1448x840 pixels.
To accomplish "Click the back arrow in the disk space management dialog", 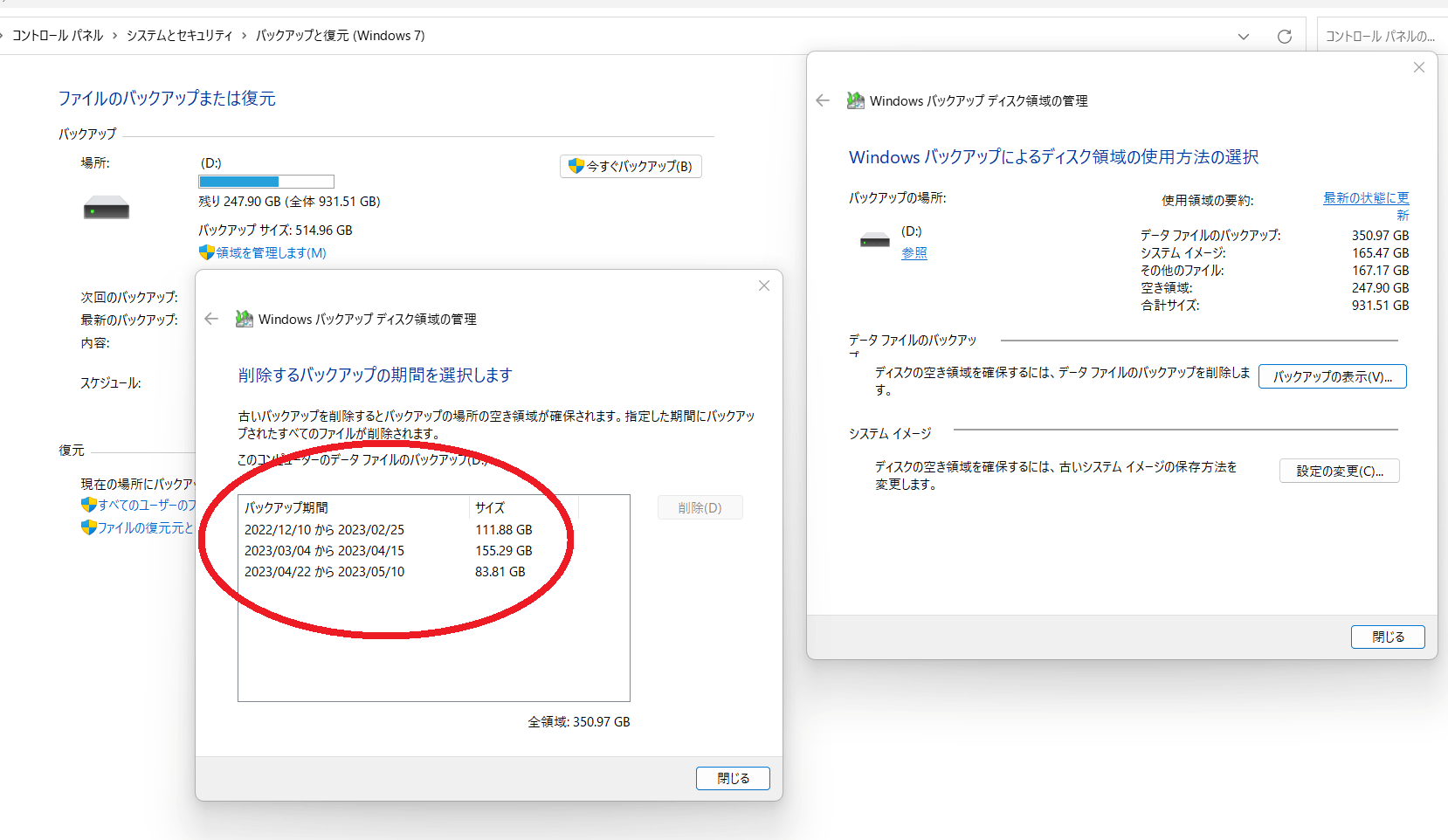I will coord(822,100).
